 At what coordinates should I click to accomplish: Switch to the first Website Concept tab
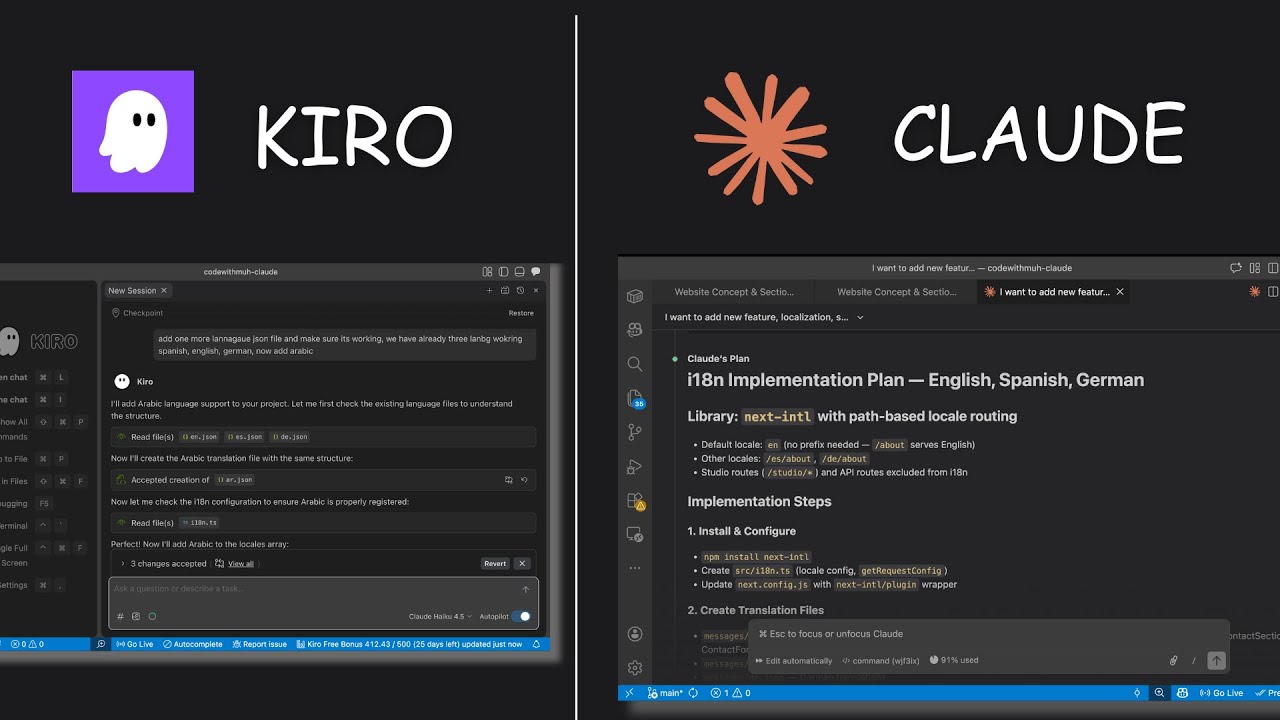[734, 292]
